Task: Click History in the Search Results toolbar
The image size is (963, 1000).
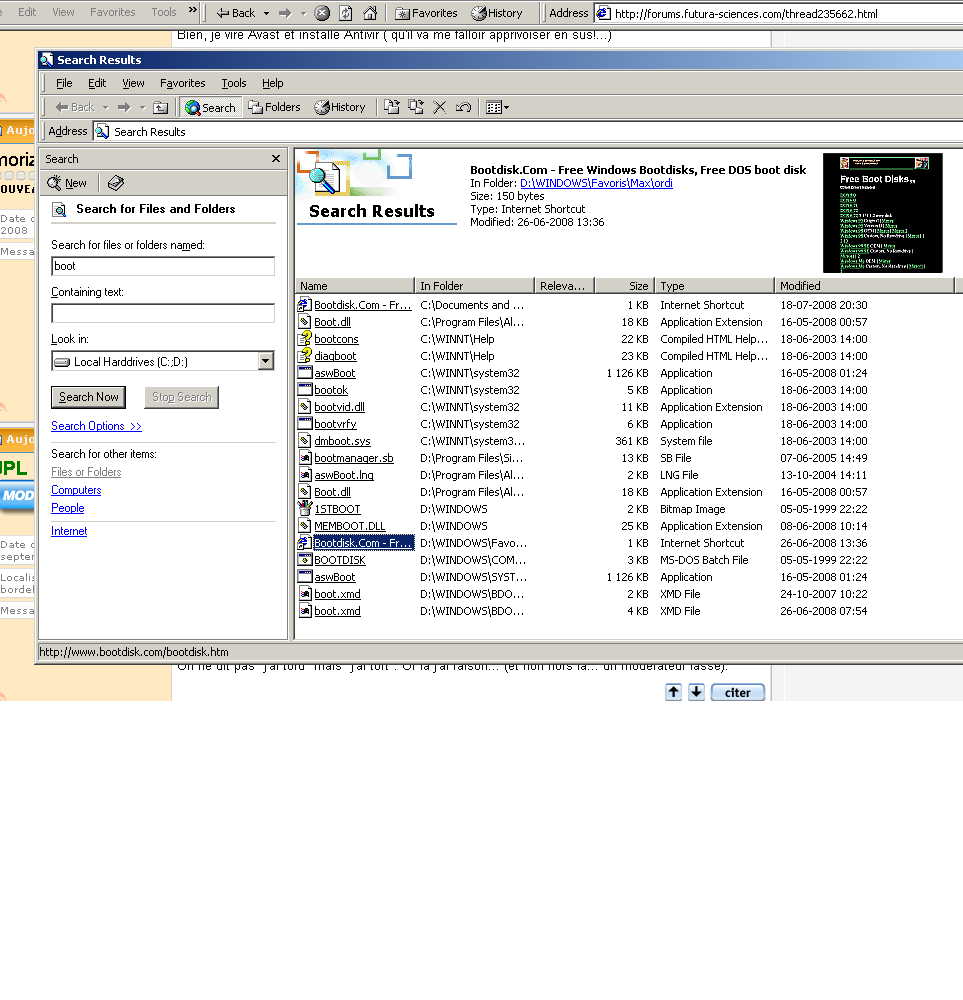Action: (x=339, y=107)
